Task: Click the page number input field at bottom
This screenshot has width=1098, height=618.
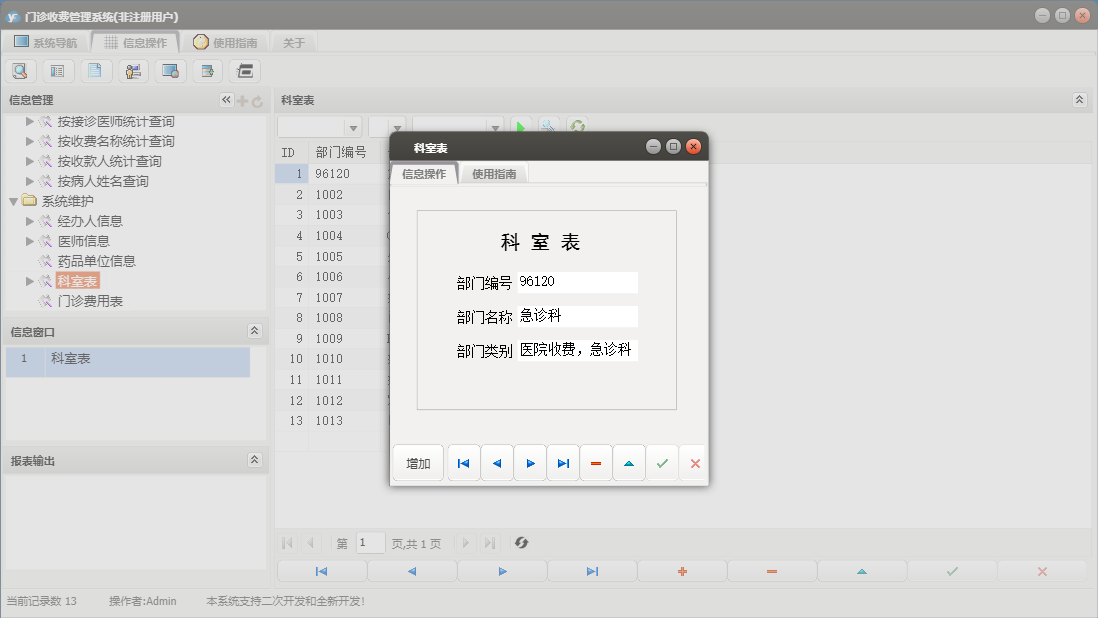Action: tap(370, 542)
